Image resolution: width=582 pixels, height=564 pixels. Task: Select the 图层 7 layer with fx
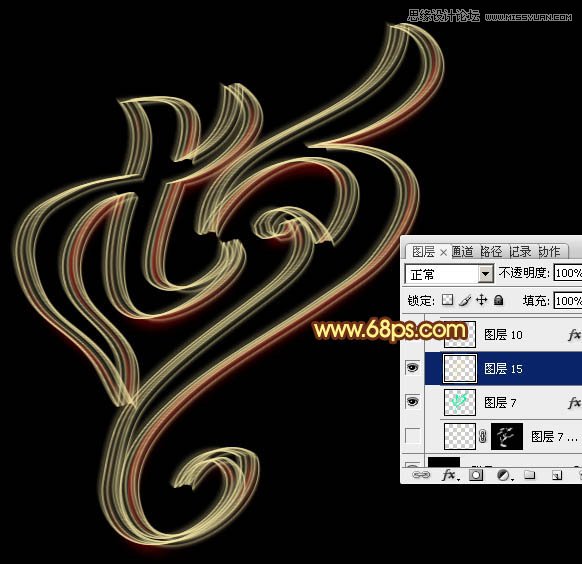click(x=503, y=402)
